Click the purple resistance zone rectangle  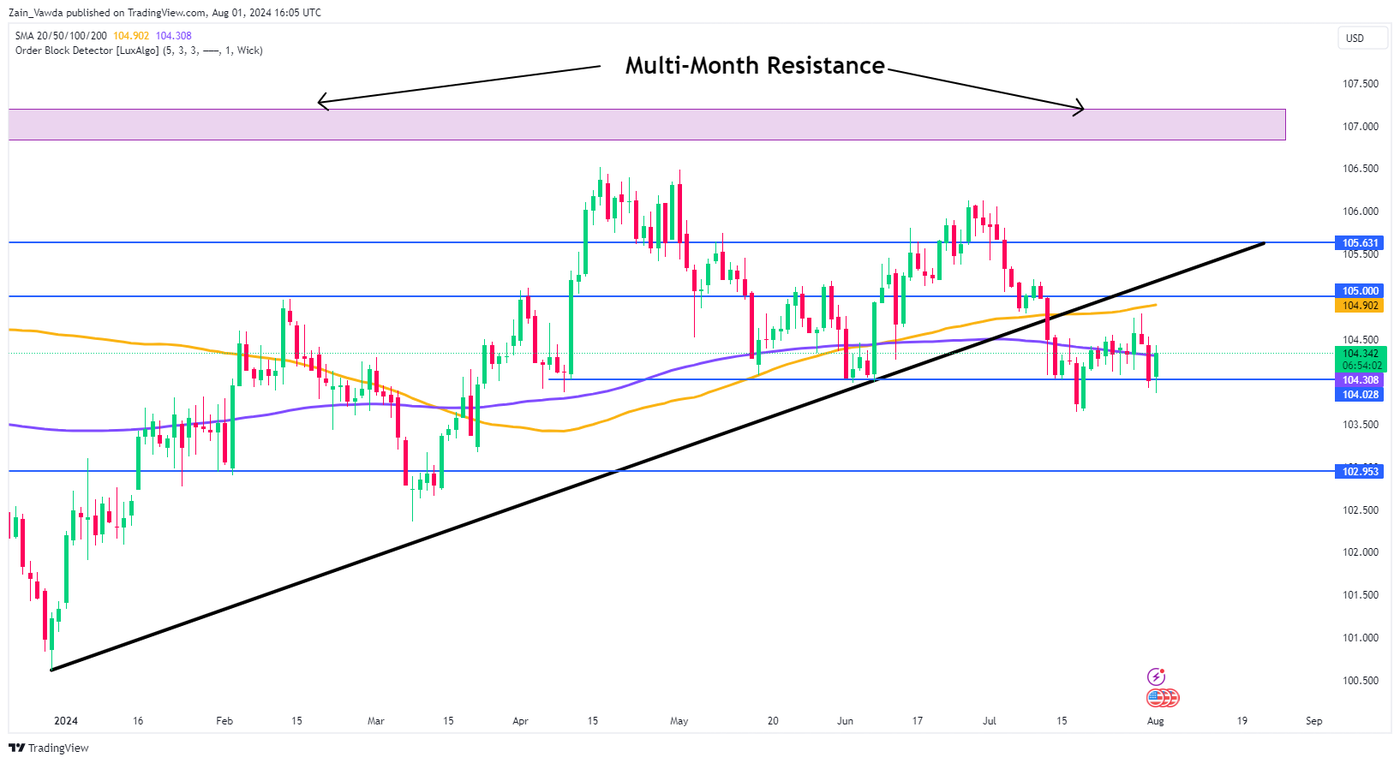pyautogui.click(x=646, y=124)
